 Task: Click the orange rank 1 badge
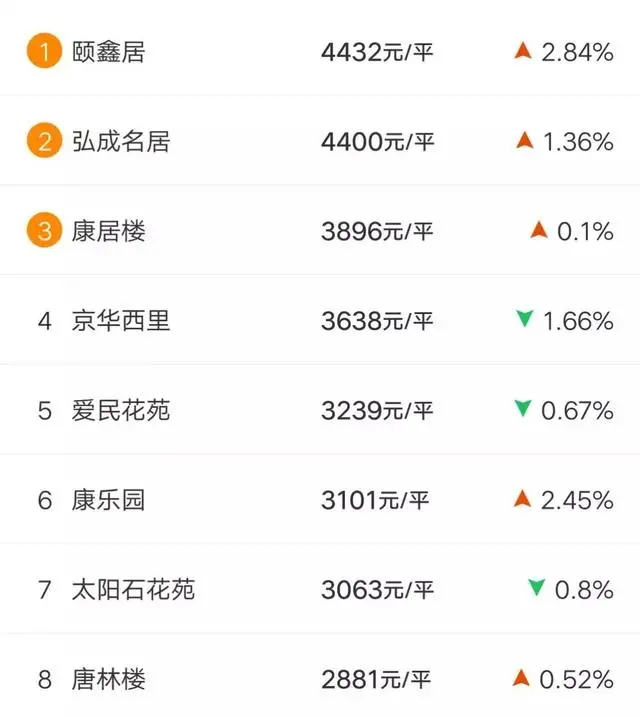point(44,51)
